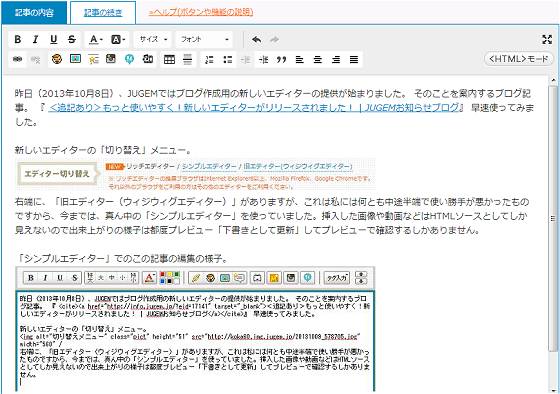Click the 「シンプルエディター」でのこの記事の編集の様子。 line

tap(123, 258)
